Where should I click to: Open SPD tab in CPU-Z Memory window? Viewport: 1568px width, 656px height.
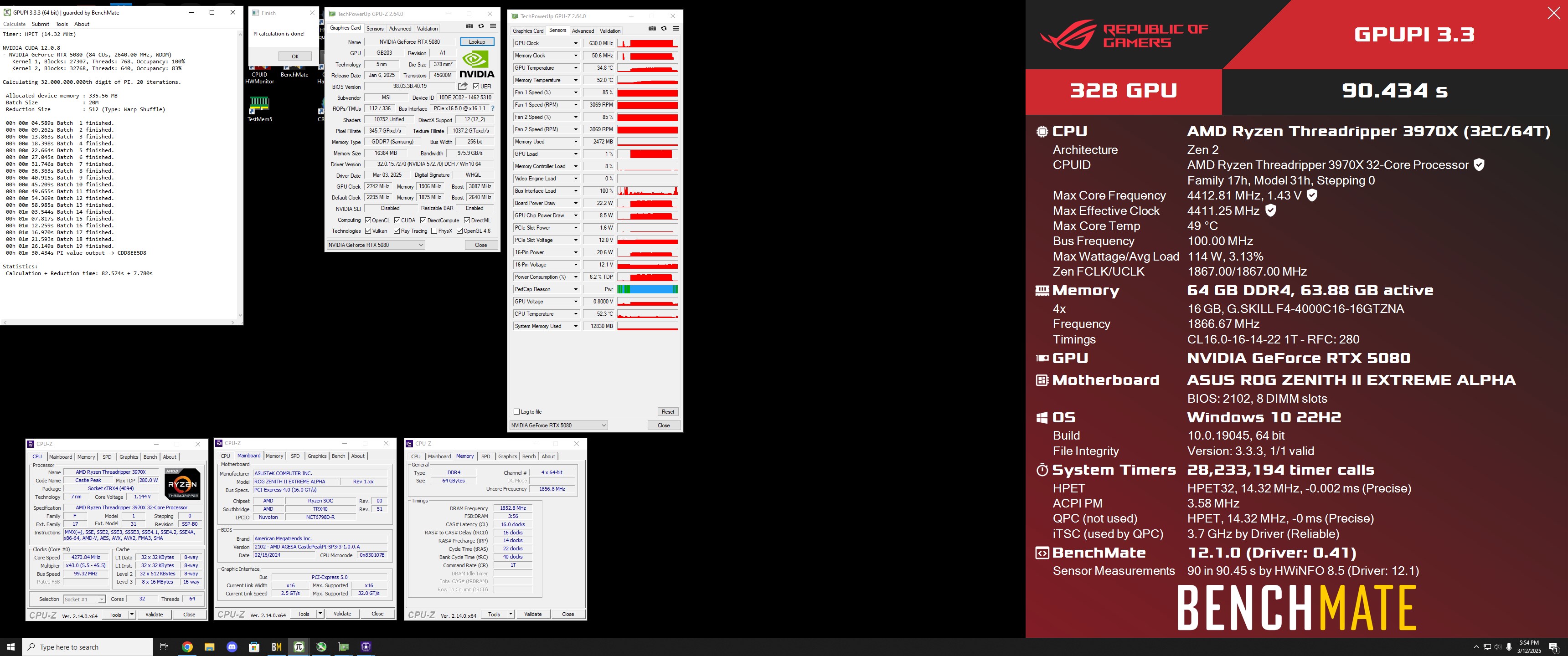485,456
